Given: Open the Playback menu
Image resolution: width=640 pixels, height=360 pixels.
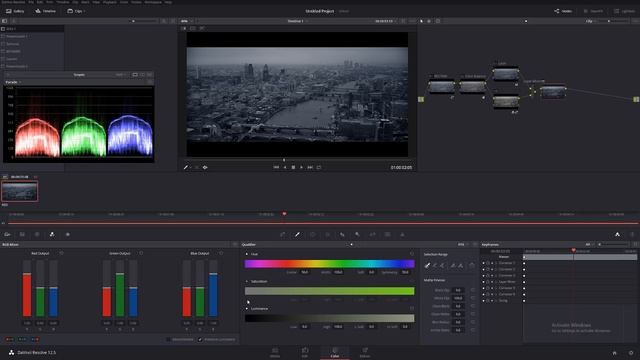Looking at the screenshot, I should coord(109,2).
